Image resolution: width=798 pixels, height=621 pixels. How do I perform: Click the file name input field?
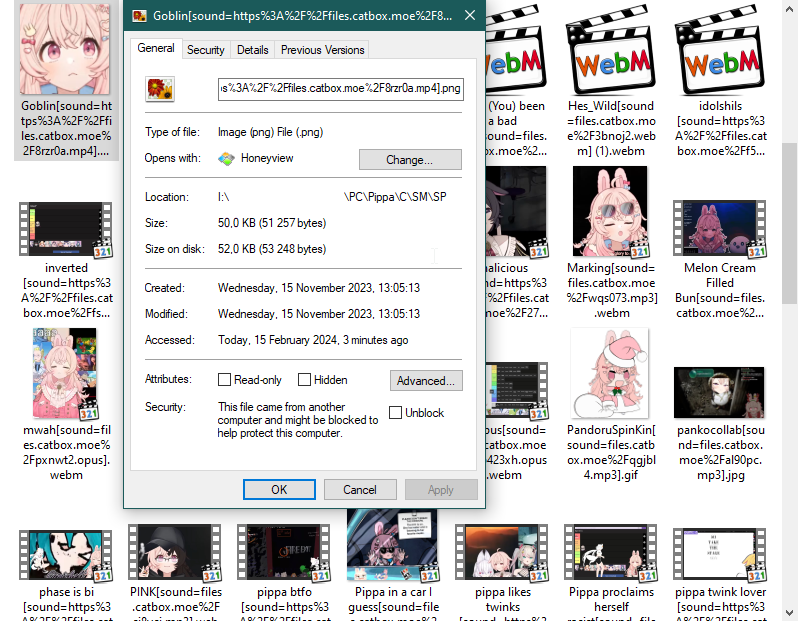click(340, 89)
